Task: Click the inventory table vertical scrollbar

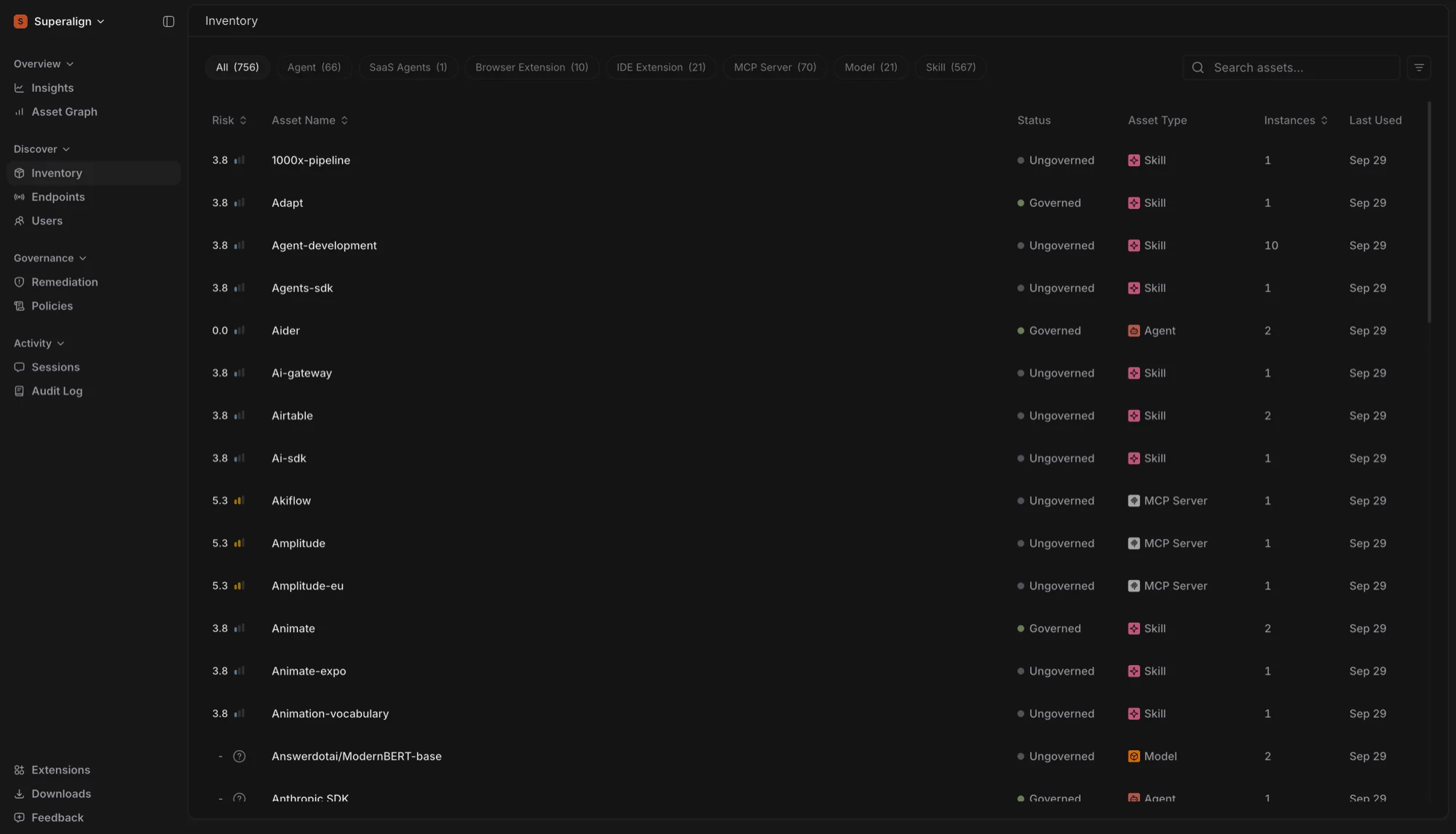Action: 1429,212
